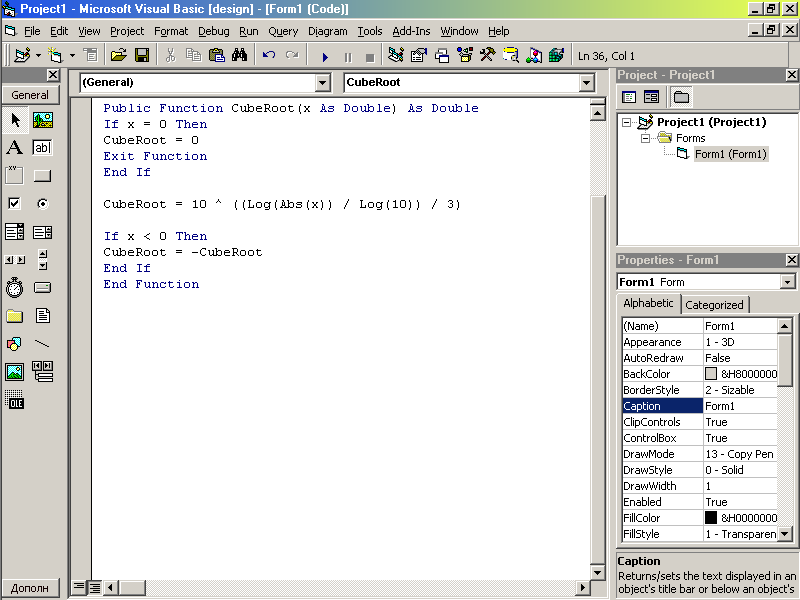Open Properties Window from toolbar
The height and width of the screenshot is (600, 800).
418,55
